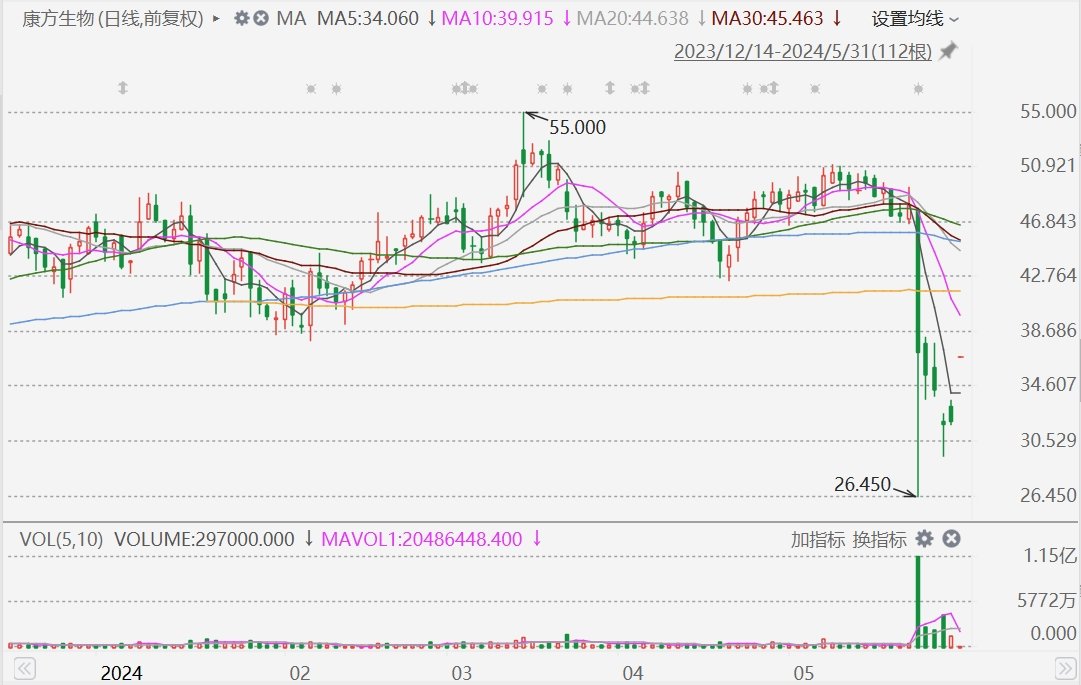Click the rightmost star event marker
Viewport: 1081px width, 685px height.
click(918, 89)
